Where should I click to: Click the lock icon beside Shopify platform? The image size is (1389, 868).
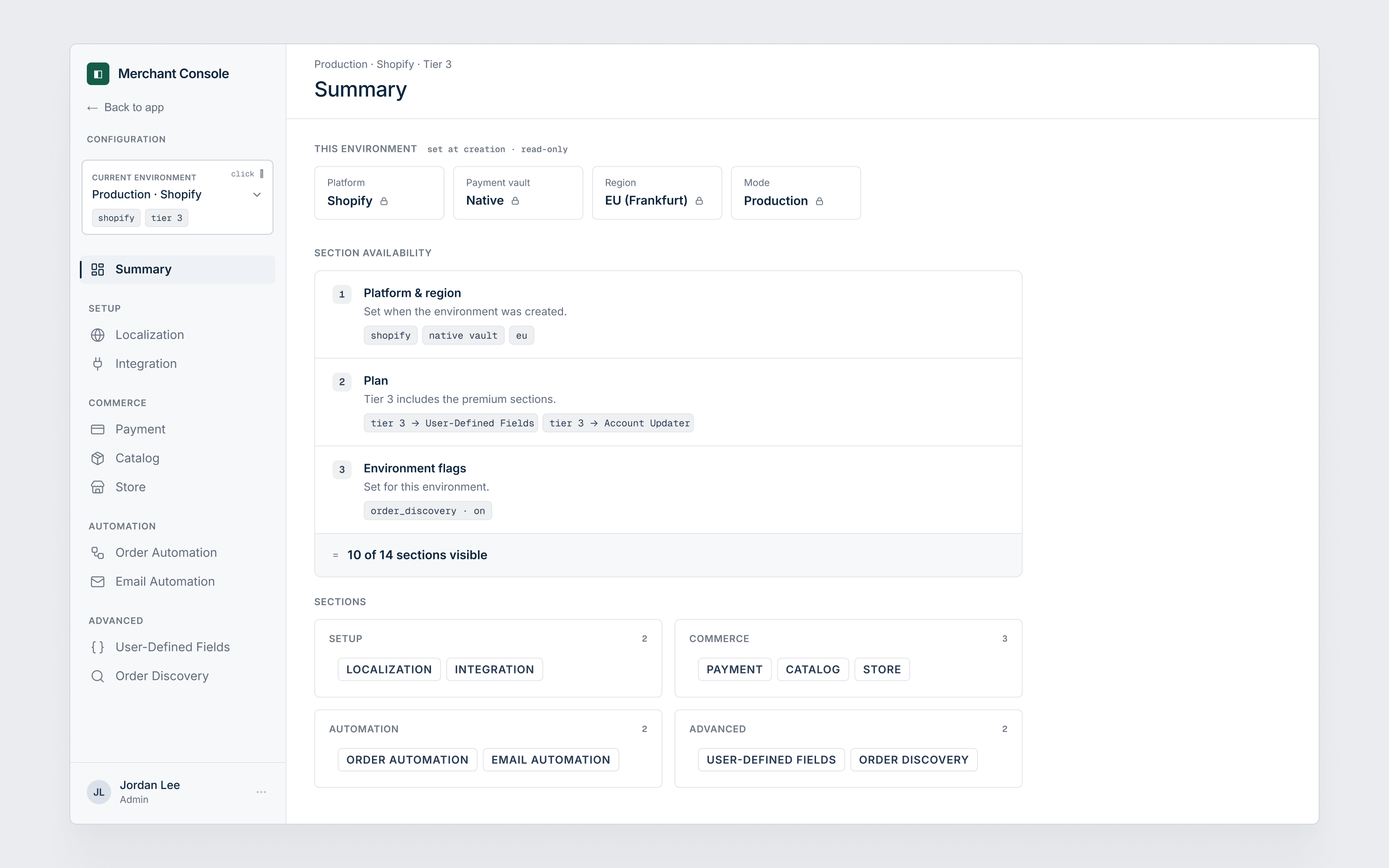(384, 201)
